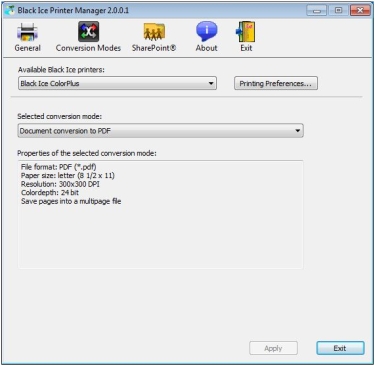Click the Apply button

click(x=273, y=348)
